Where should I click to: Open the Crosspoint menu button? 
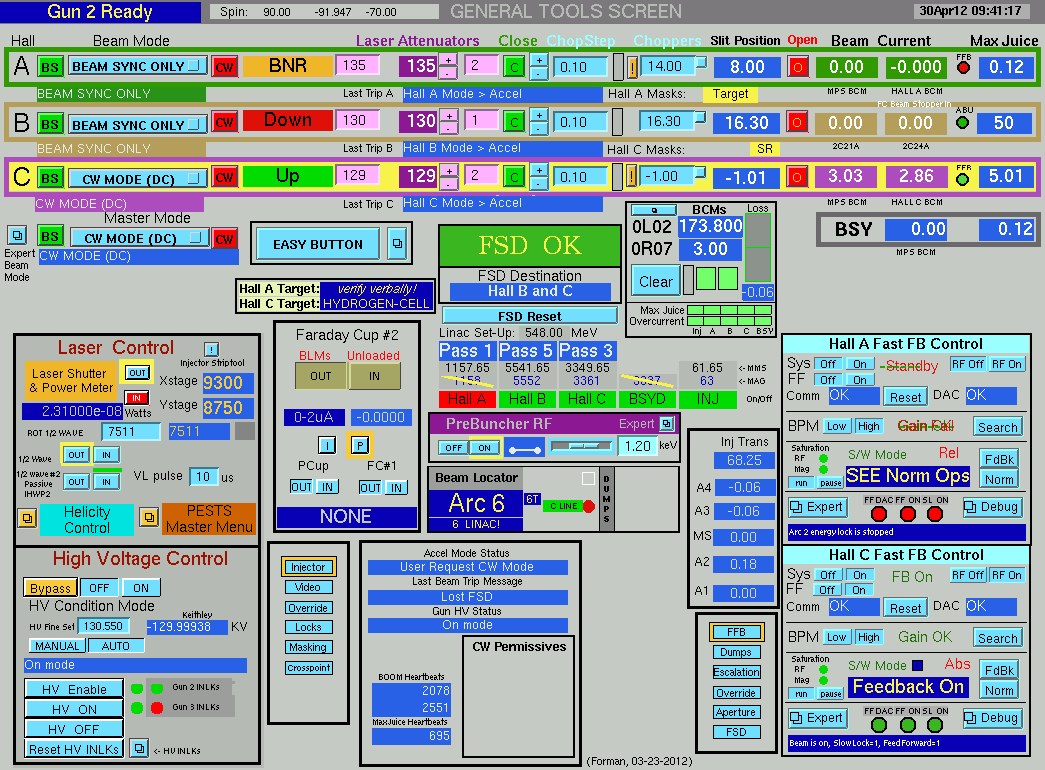pyautogui.click(x=309, y=667)
